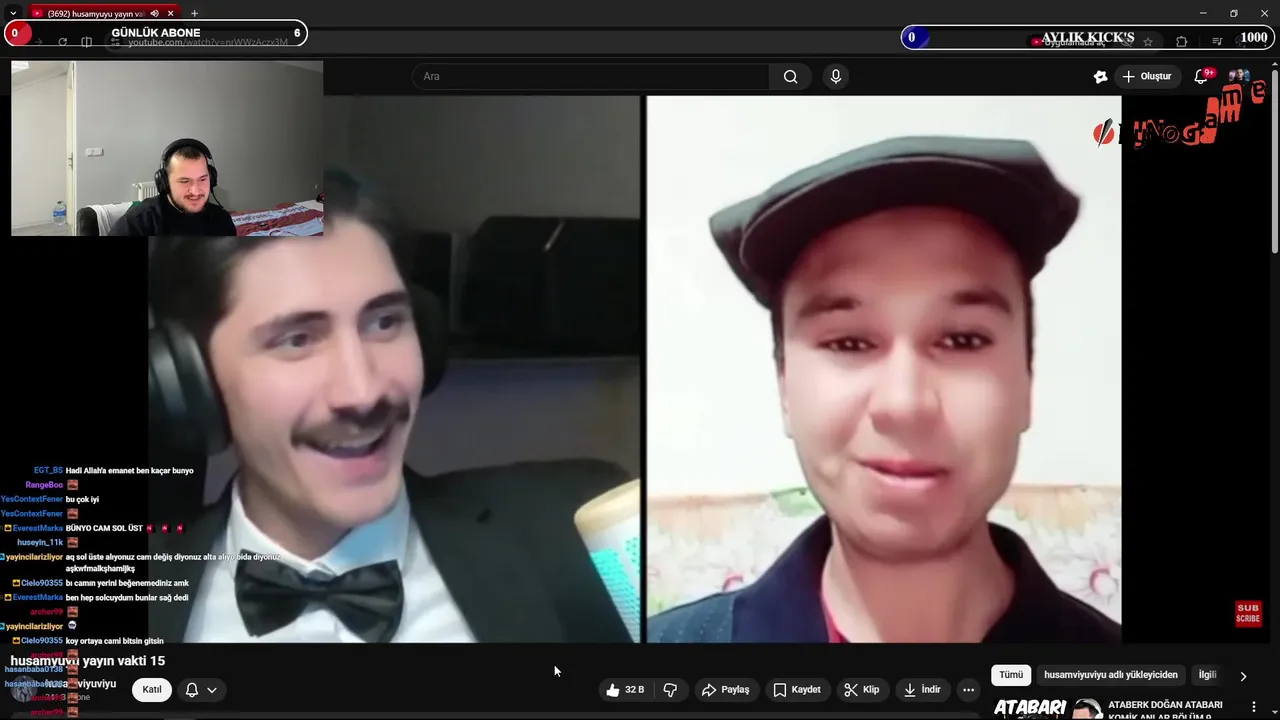Reload the page with the refresh icon
The width and height of the screenshot is (1280, 720).
(x=62, y=42)
